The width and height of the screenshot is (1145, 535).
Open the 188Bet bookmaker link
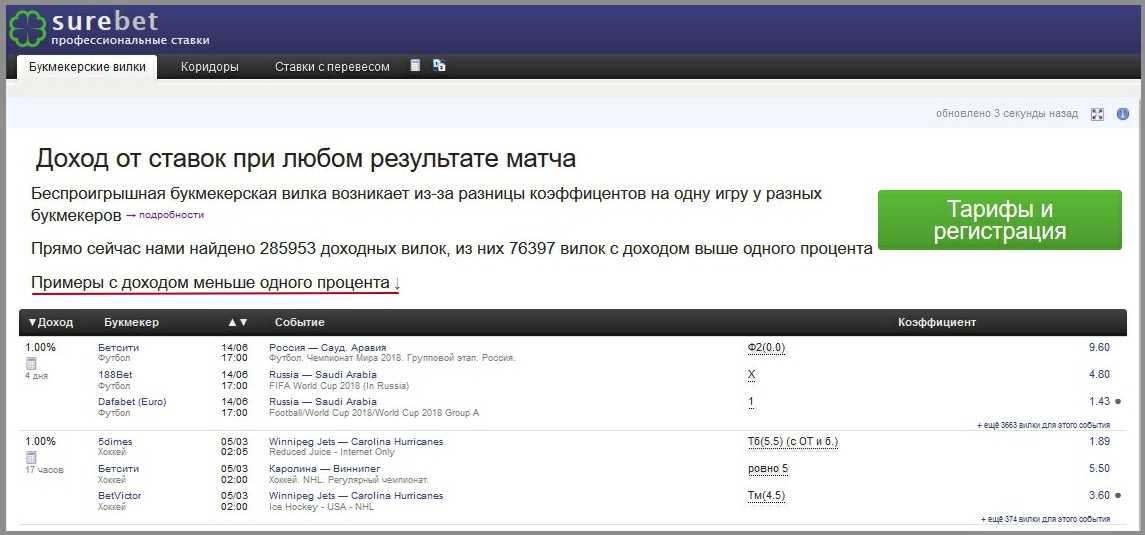[115, 374]
